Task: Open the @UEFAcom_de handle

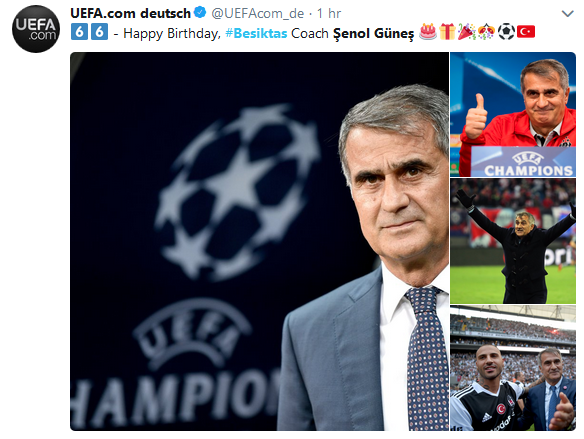Action: point(257,13)
